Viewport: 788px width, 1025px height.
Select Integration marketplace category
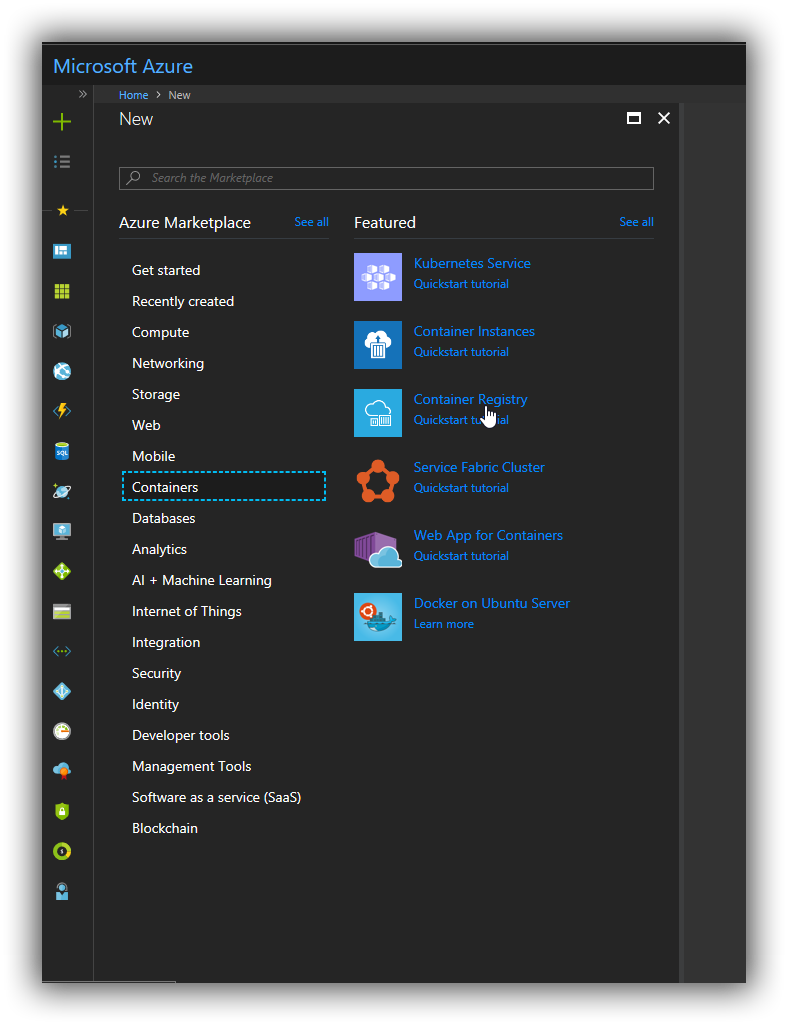click(166, 643)
